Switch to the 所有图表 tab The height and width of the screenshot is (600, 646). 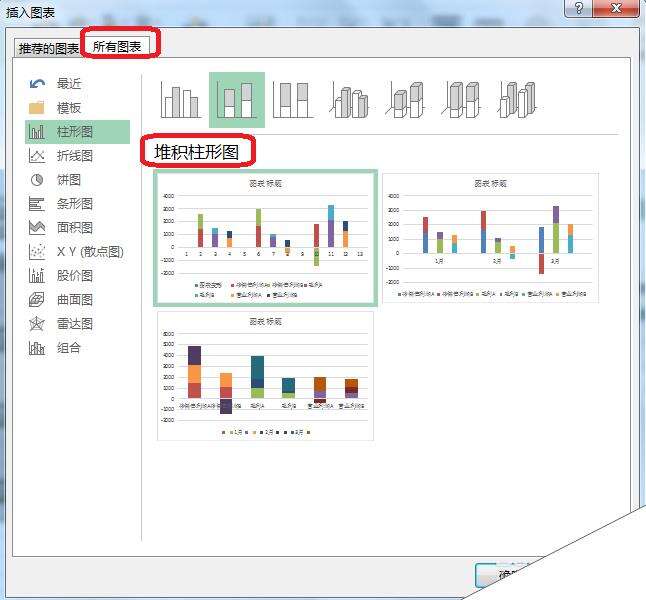[117, 46]
